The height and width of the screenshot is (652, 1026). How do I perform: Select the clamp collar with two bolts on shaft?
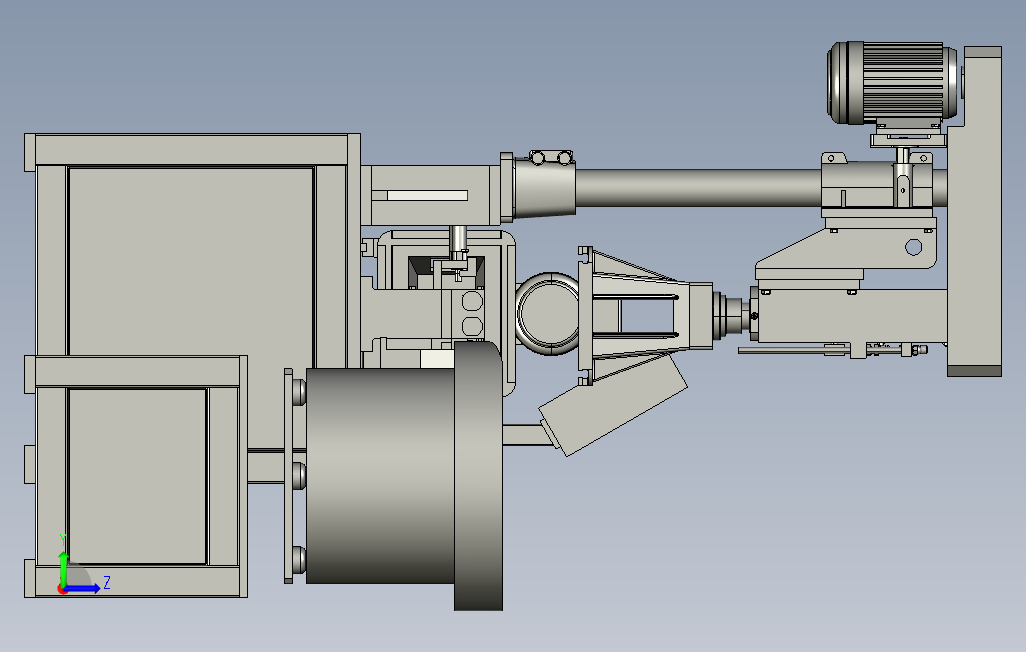544,185
